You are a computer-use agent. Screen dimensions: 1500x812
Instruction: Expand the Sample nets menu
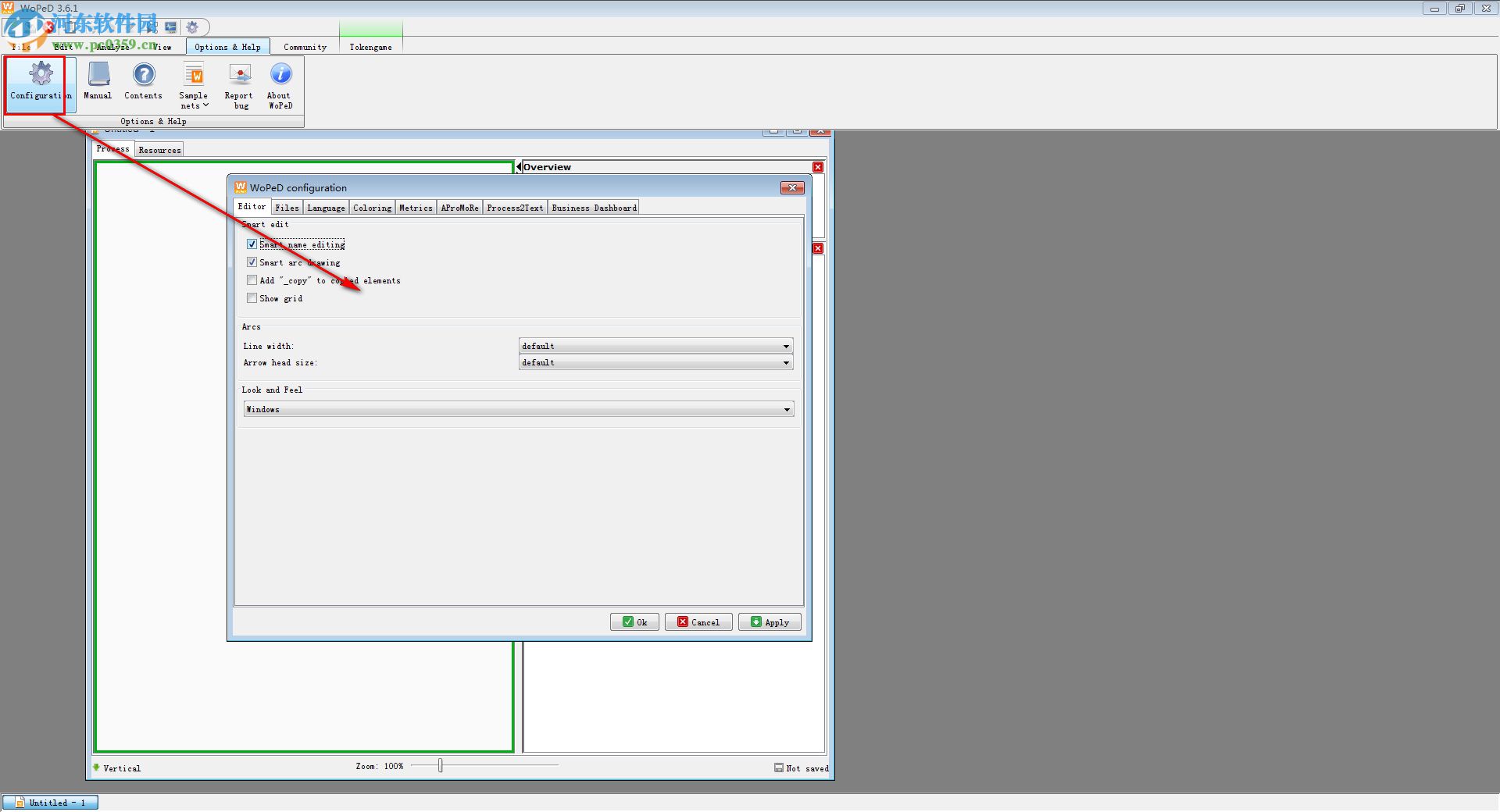[194, 85]
